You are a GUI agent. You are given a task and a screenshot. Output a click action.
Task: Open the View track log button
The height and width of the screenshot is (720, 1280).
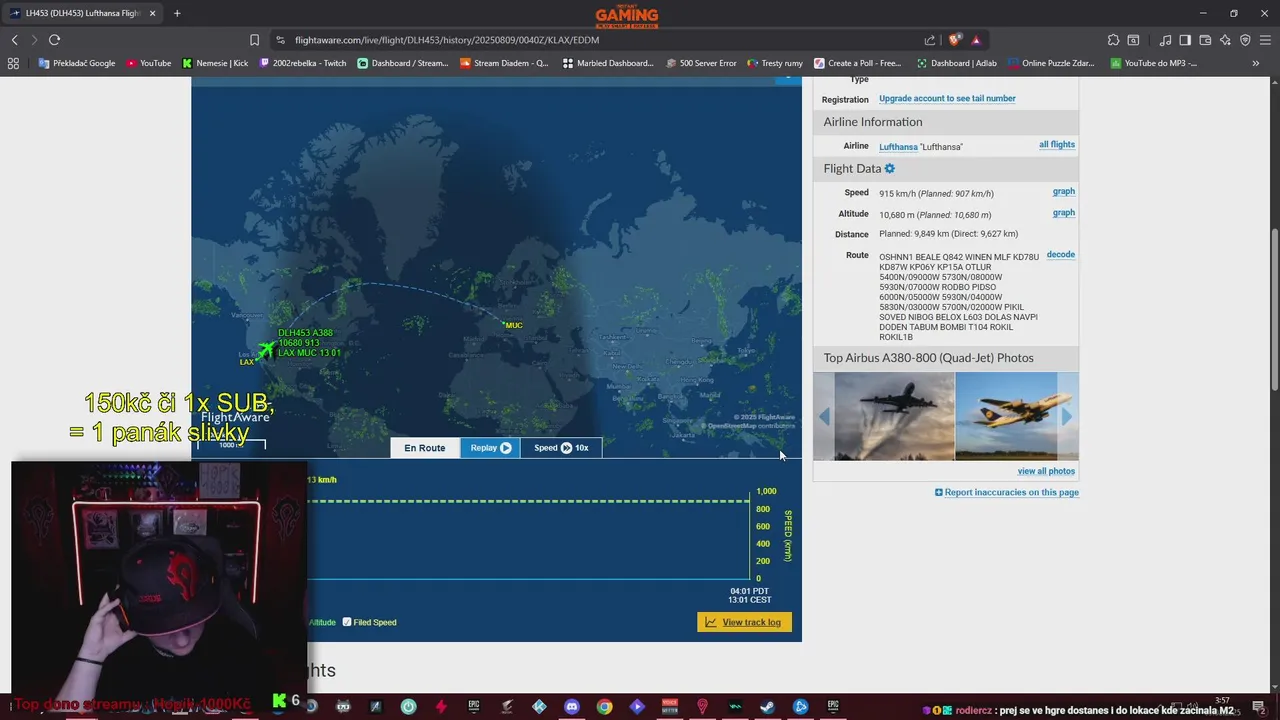tap(745, 622)
